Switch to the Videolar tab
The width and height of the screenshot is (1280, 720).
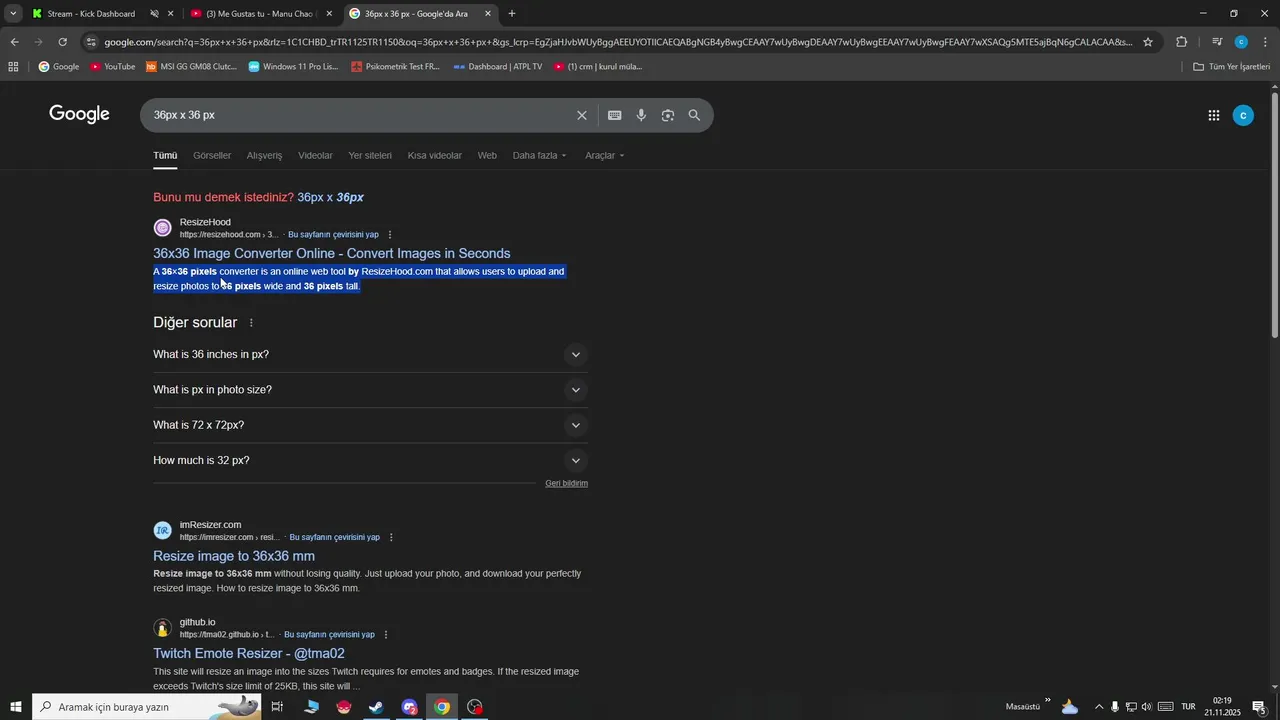coord(315,156)
